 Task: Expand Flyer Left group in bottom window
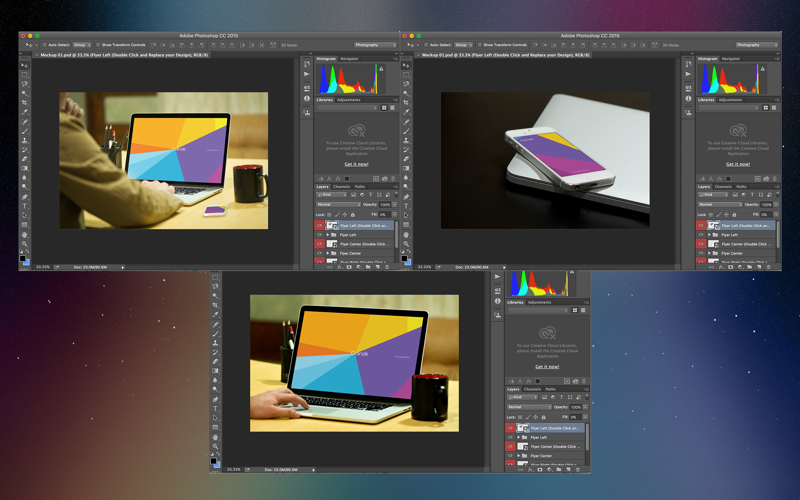(x=518, y=437)
